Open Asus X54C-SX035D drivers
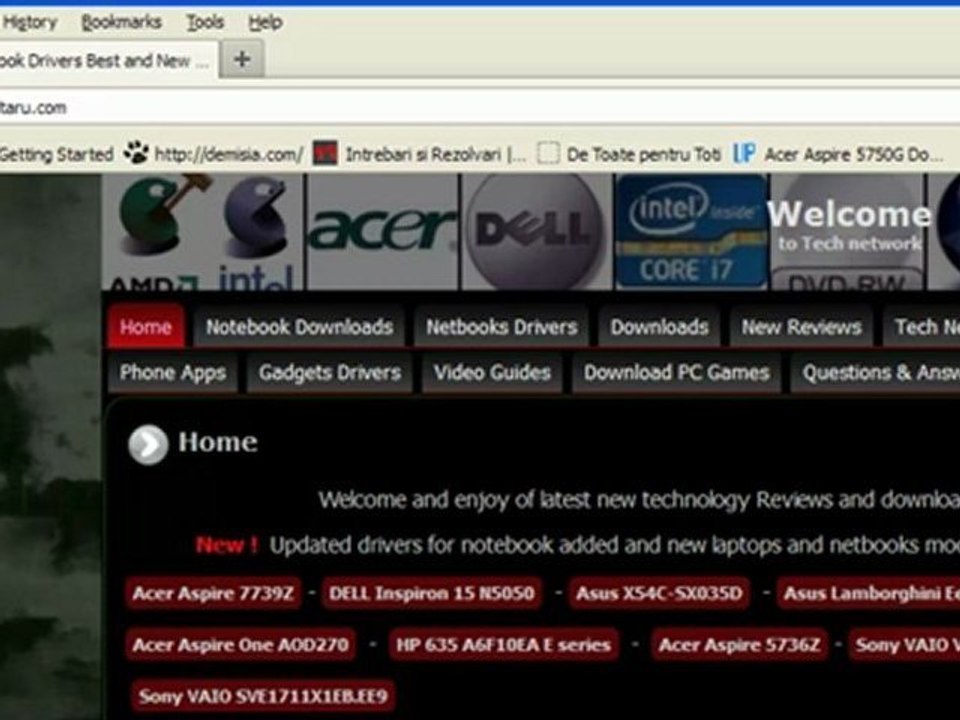Image resolution: width=960 pixels, height=720 pixels. pos(659,593)
